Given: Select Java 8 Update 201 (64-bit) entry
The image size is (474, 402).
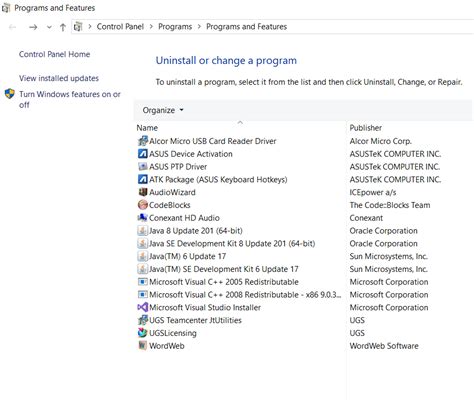Looking at the screenshot, I should tap(196, 230).
